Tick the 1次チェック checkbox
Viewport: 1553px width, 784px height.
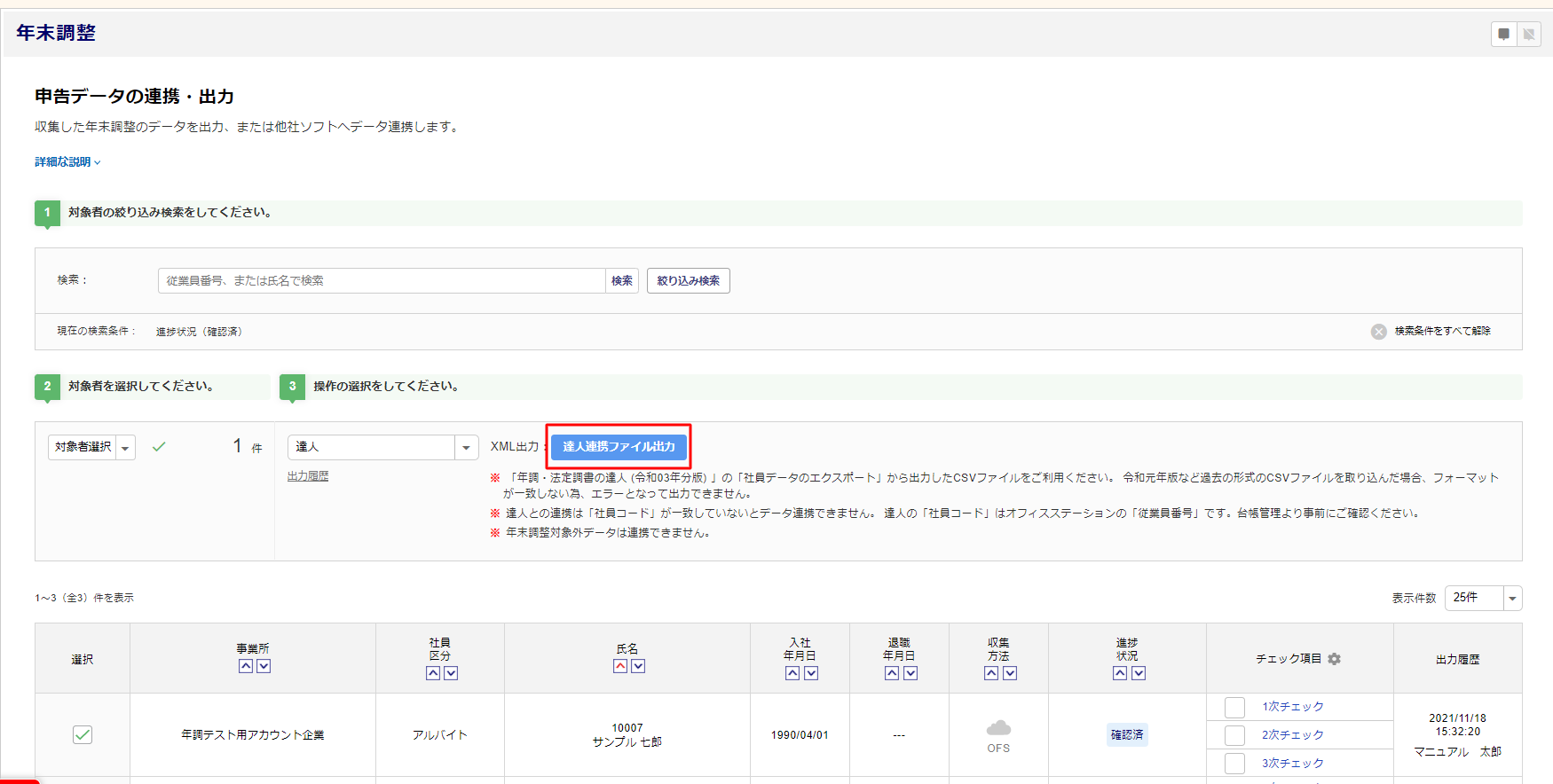(1234, 707)
